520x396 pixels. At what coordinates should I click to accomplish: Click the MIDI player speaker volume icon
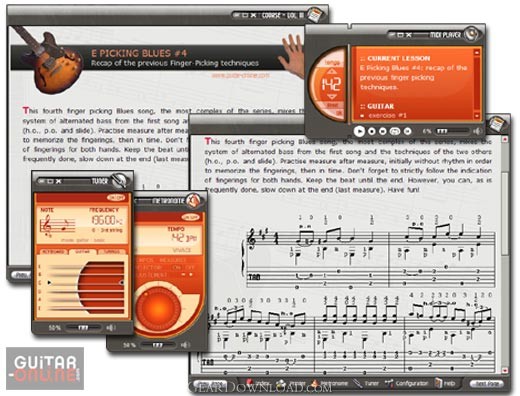click(477, 131)
